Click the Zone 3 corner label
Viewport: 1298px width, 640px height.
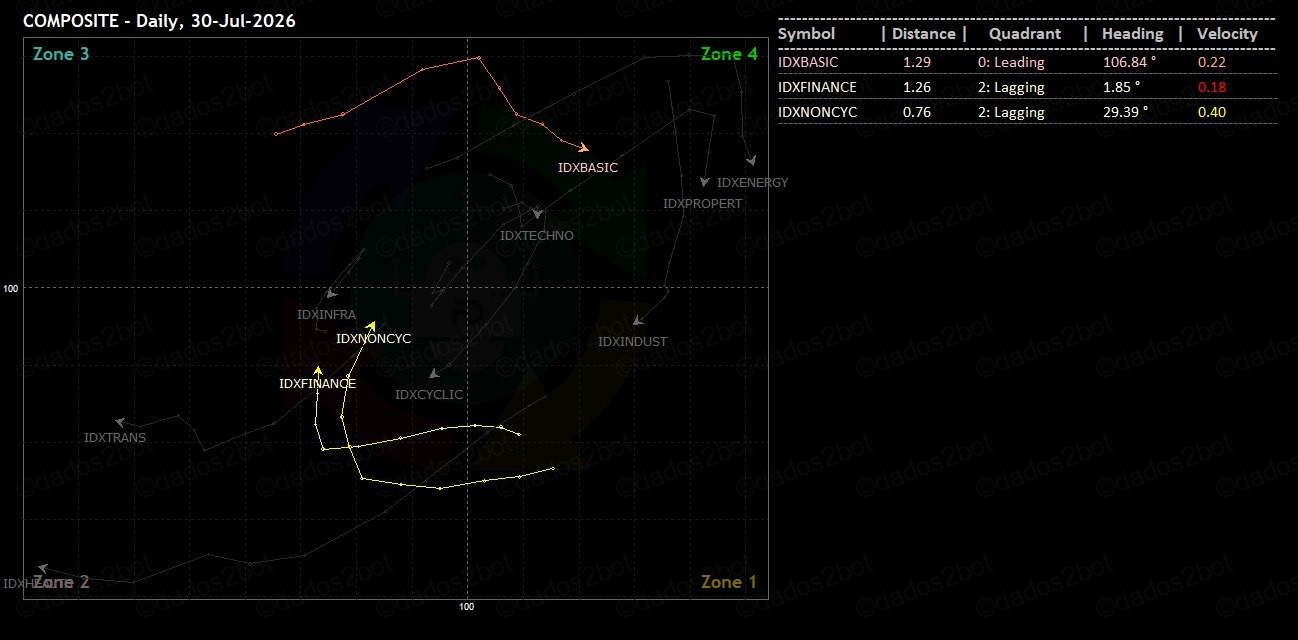click(x=61, y=54)
